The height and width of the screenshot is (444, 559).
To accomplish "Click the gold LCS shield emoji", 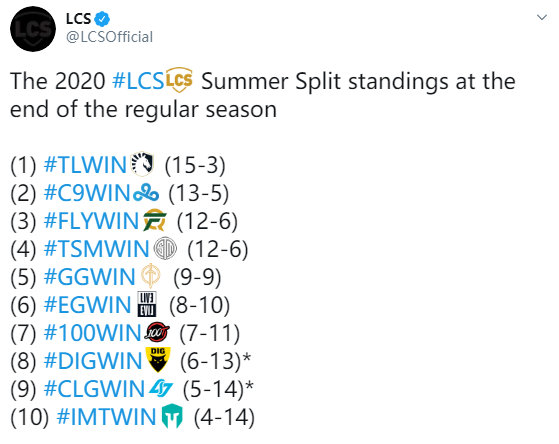I will [x=179, y=80].
